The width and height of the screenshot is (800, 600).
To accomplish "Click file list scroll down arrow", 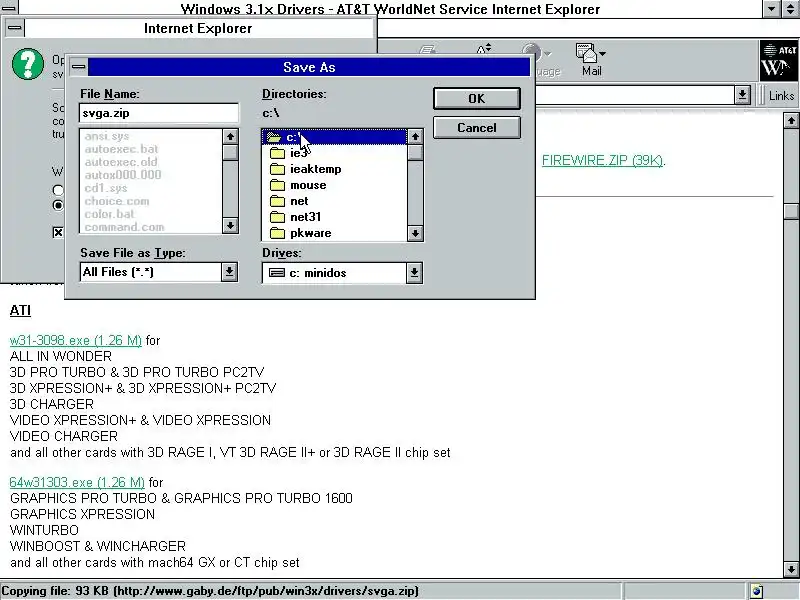I will pos(230,225).
